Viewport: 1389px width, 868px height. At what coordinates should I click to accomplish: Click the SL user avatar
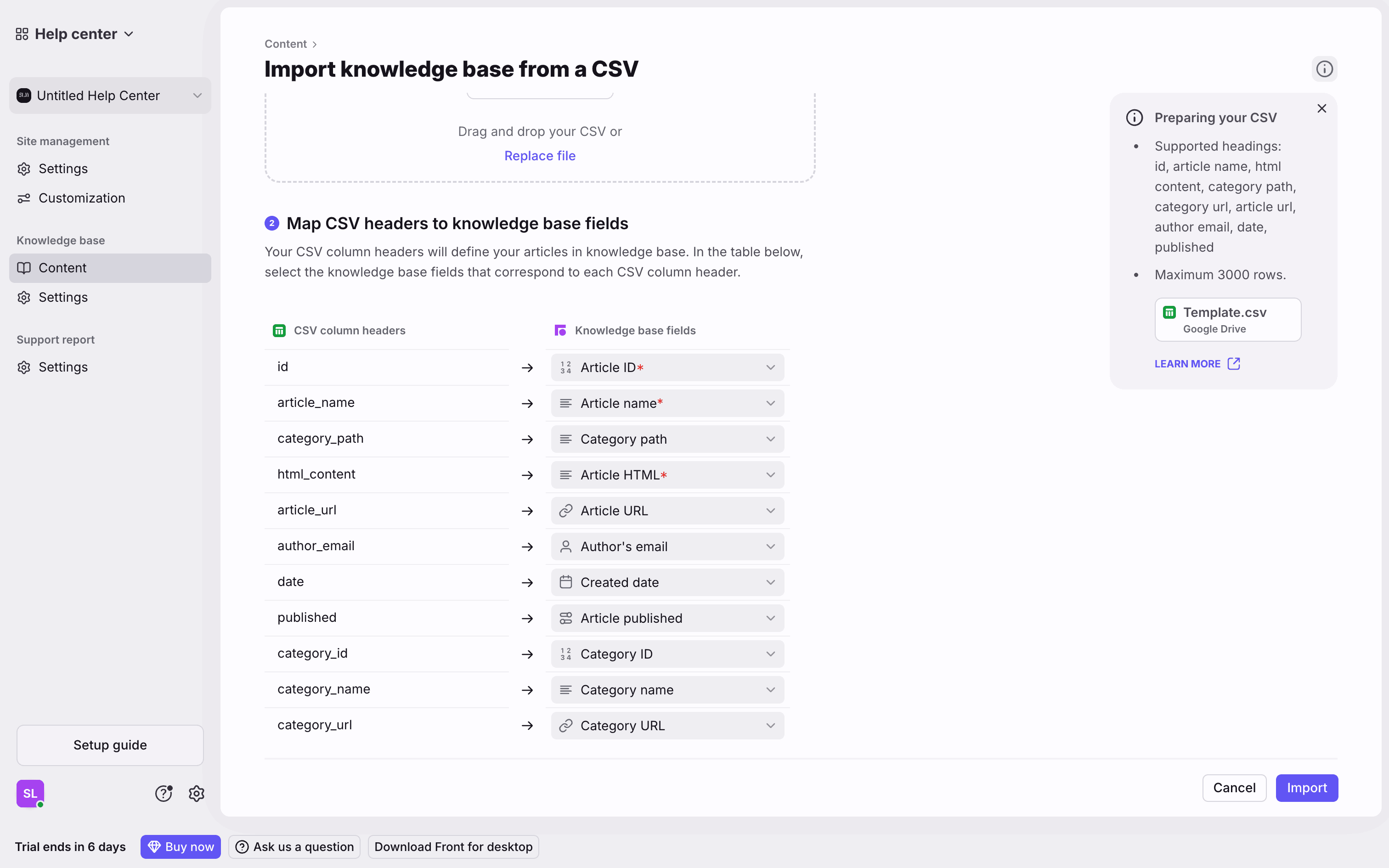(x=30, y=794)
